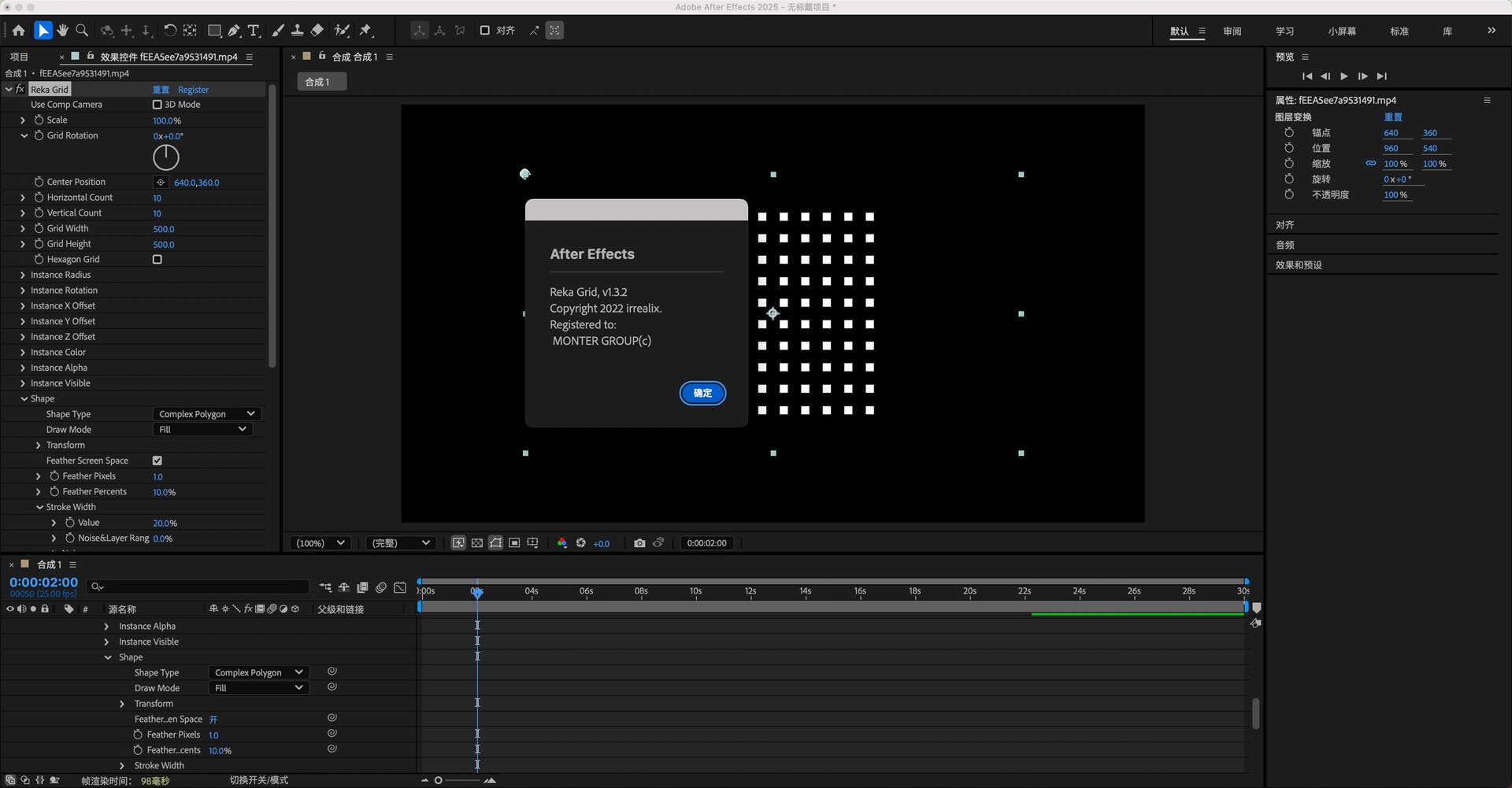The height and width of the screenshot is (788, 1512).
Task: Select the Type text tool
Action: coord(254,31)
